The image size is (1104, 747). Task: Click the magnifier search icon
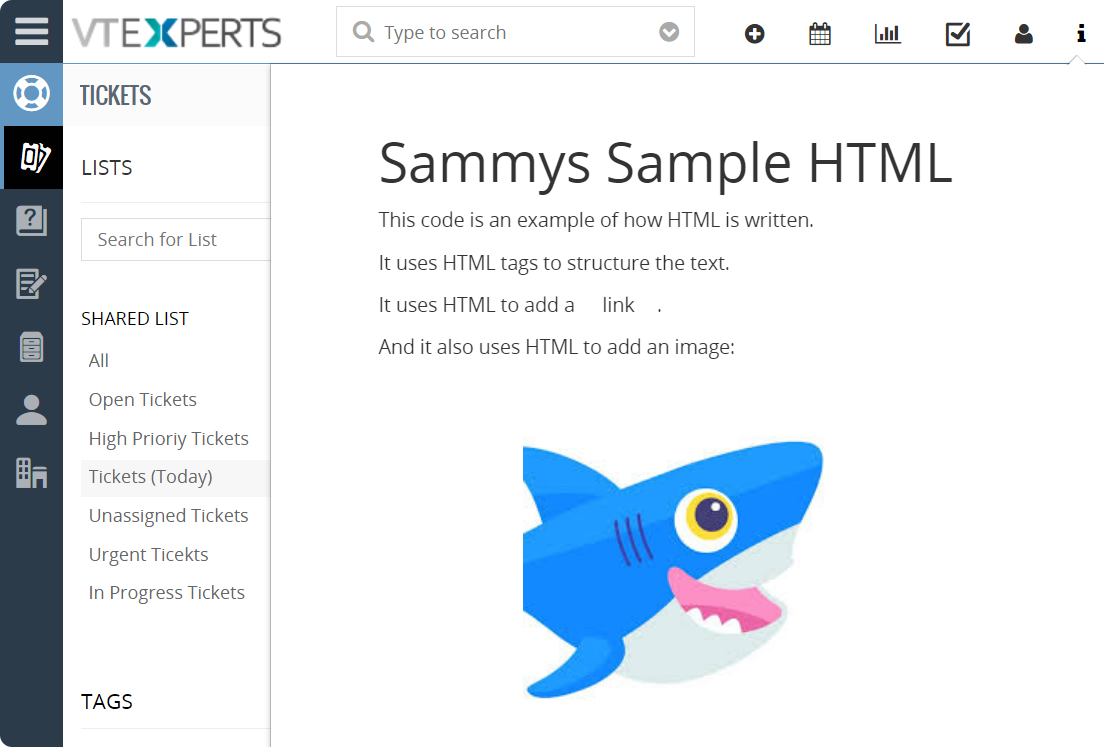coord(363,32)
